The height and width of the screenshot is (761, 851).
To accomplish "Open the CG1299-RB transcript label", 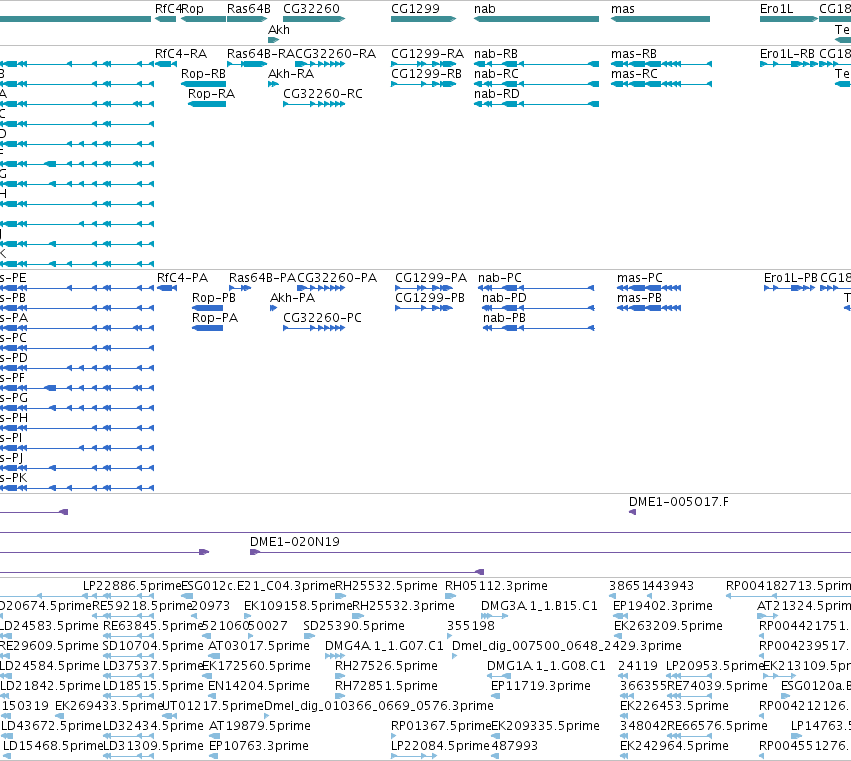I will click(x=426, y=74).
